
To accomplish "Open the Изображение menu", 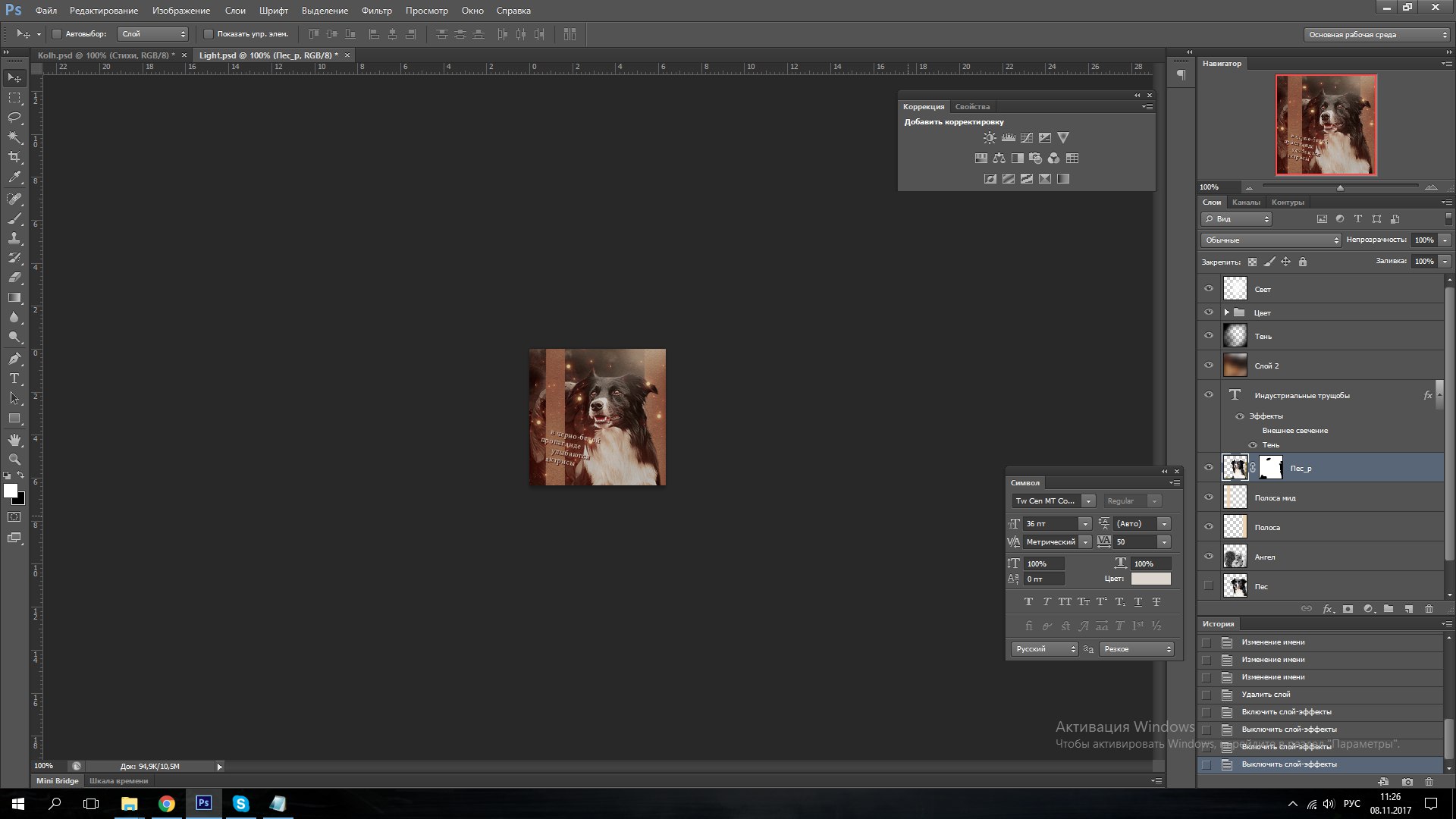I will [180, 11].
